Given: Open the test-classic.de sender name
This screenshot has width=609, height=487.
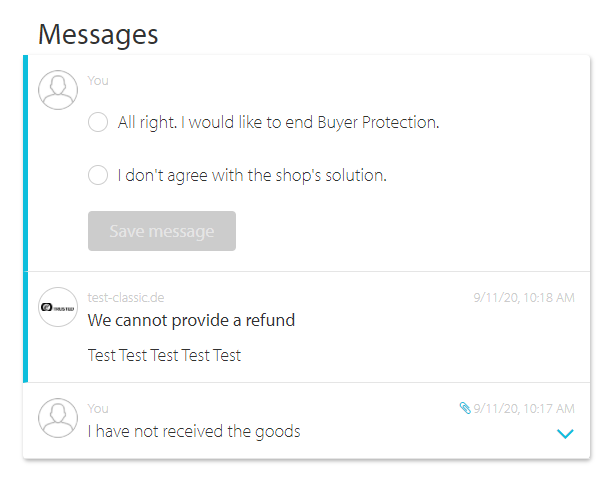Looking at the screenshot, I should (126, 297).
